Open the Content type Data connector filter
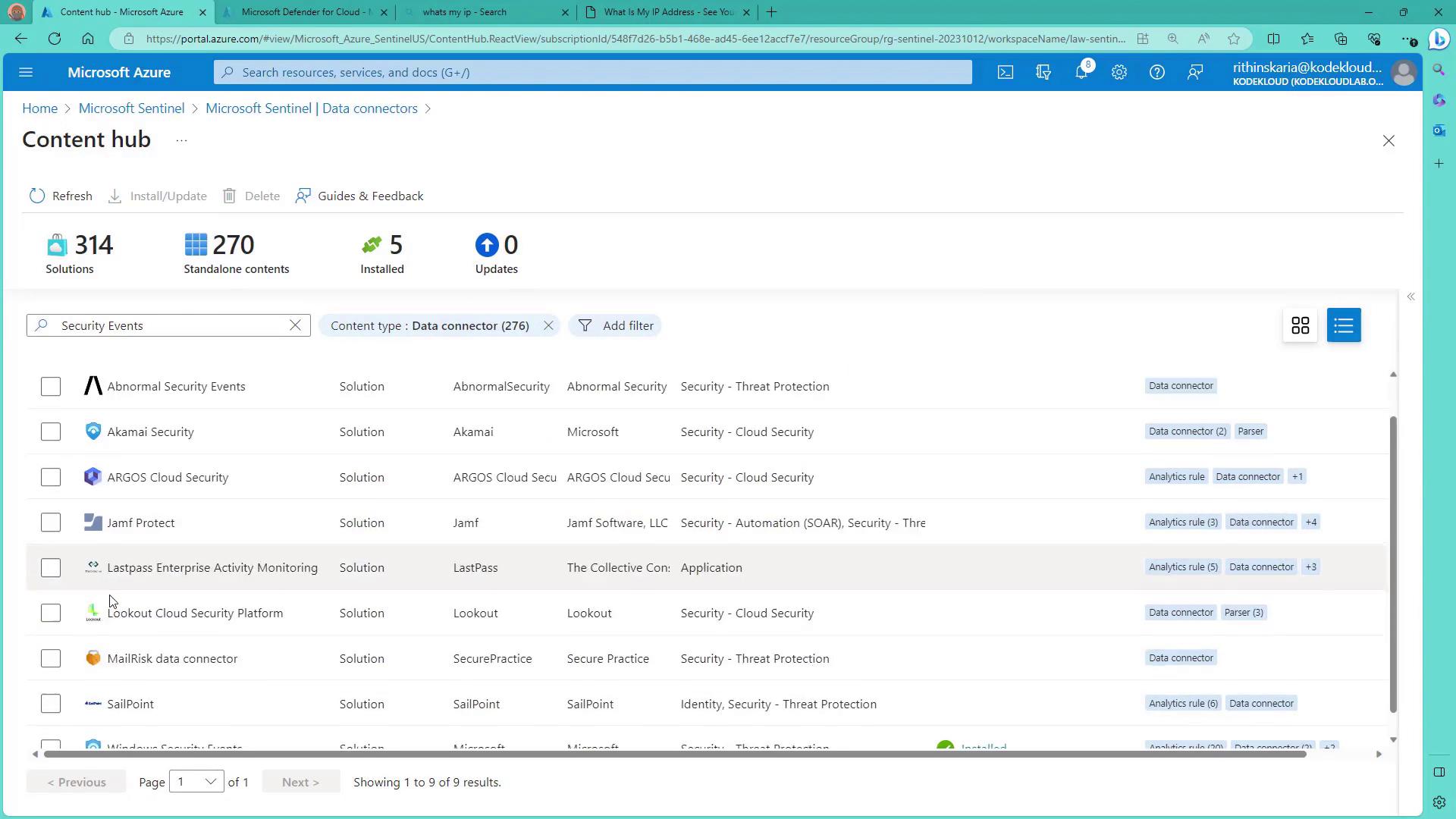 [x=429, y=325]
